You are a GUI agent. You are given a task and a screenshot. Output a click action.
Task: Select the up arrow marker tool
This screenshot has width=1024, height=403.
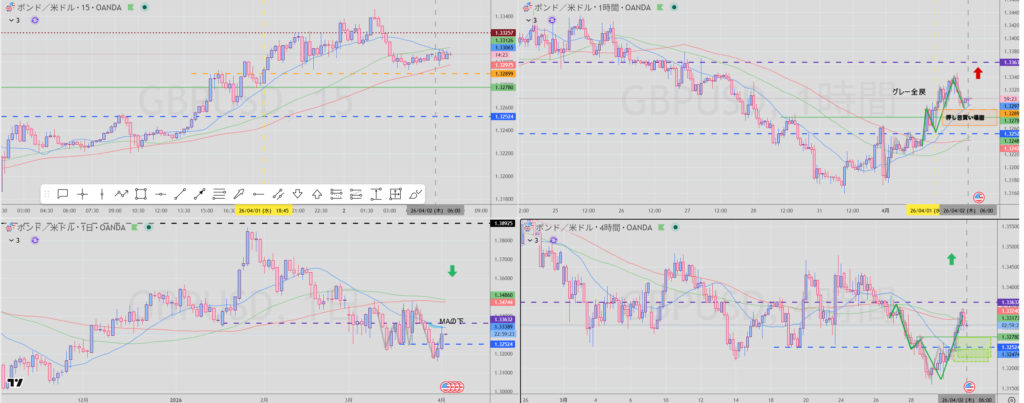pos(316,193)
